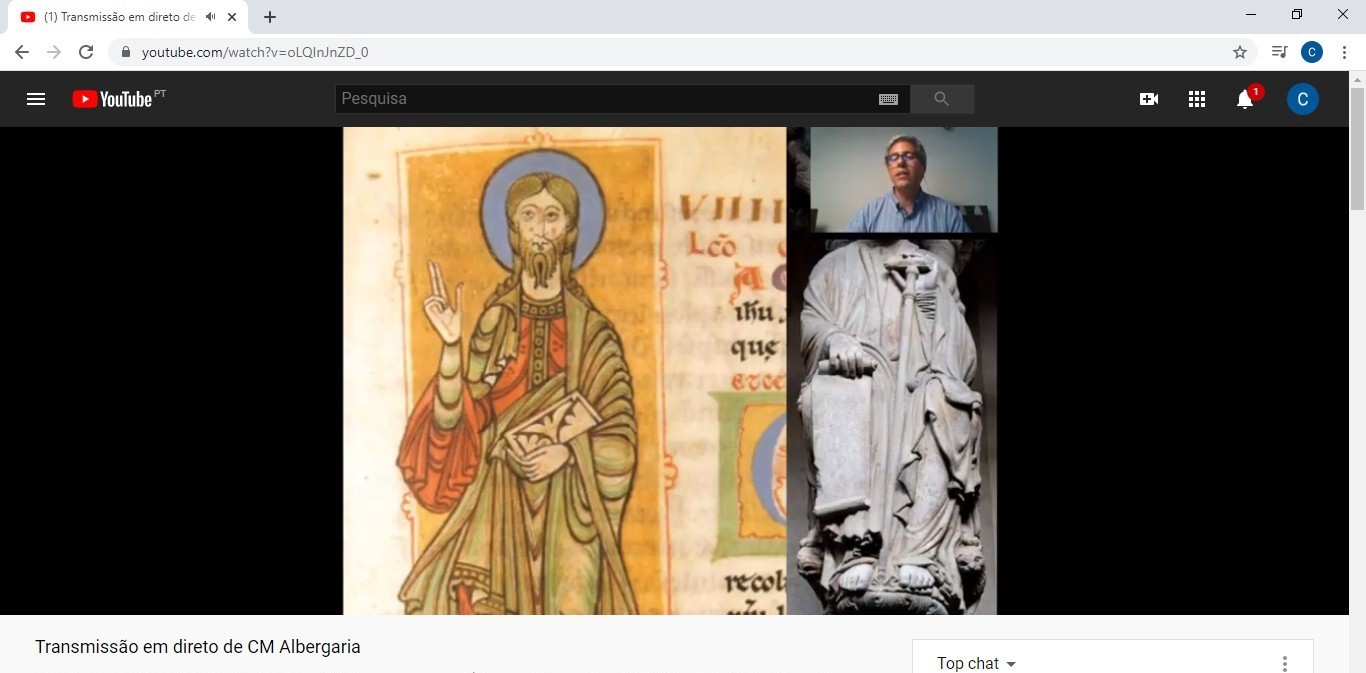
Task: Open the on-screen keyboard in search bar
Action: click(x=888, y=99)
